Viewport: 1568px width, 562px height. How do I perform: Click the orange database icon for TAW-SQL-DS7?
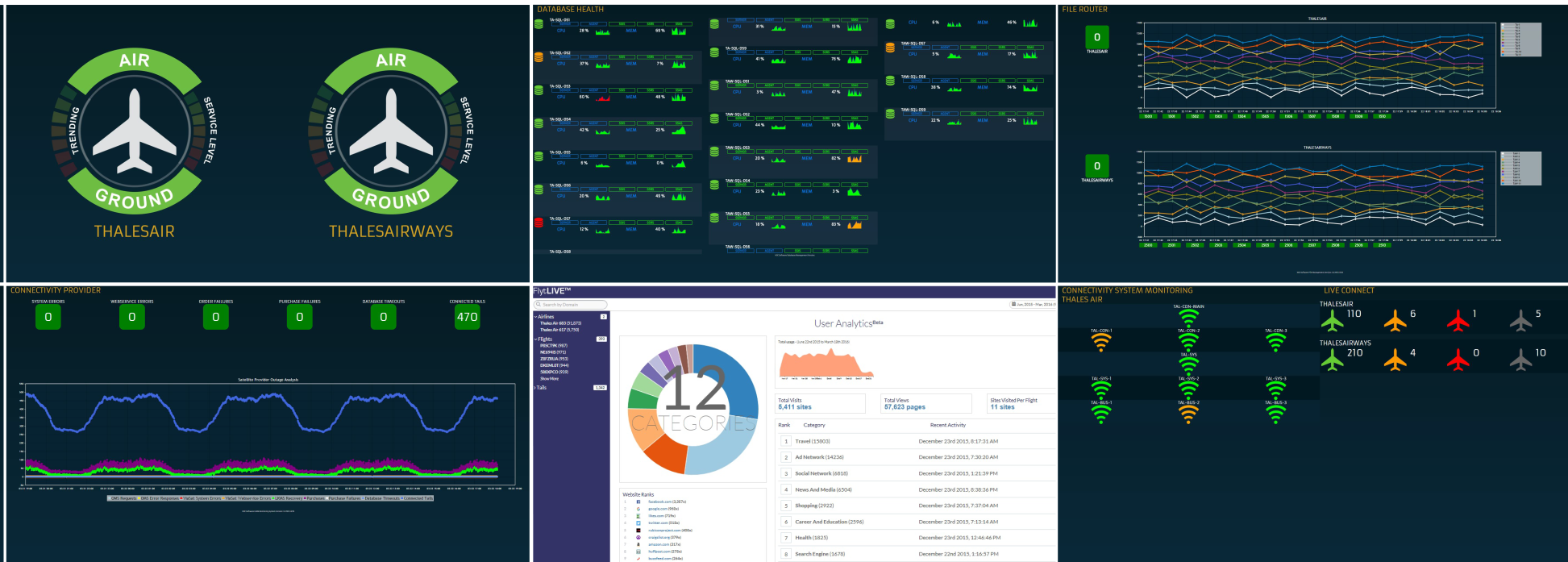pyautogui.click(x=890, y=48)
